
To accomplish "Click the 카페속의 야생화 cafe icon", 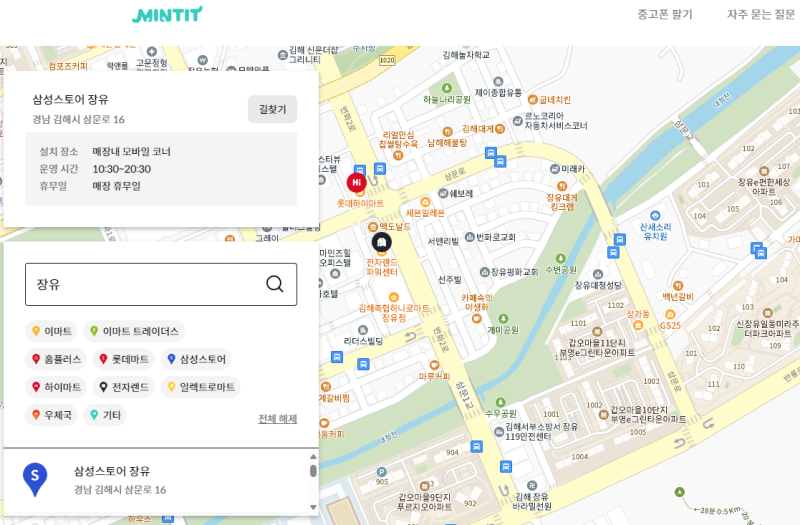I will click(x=477, y=318).
